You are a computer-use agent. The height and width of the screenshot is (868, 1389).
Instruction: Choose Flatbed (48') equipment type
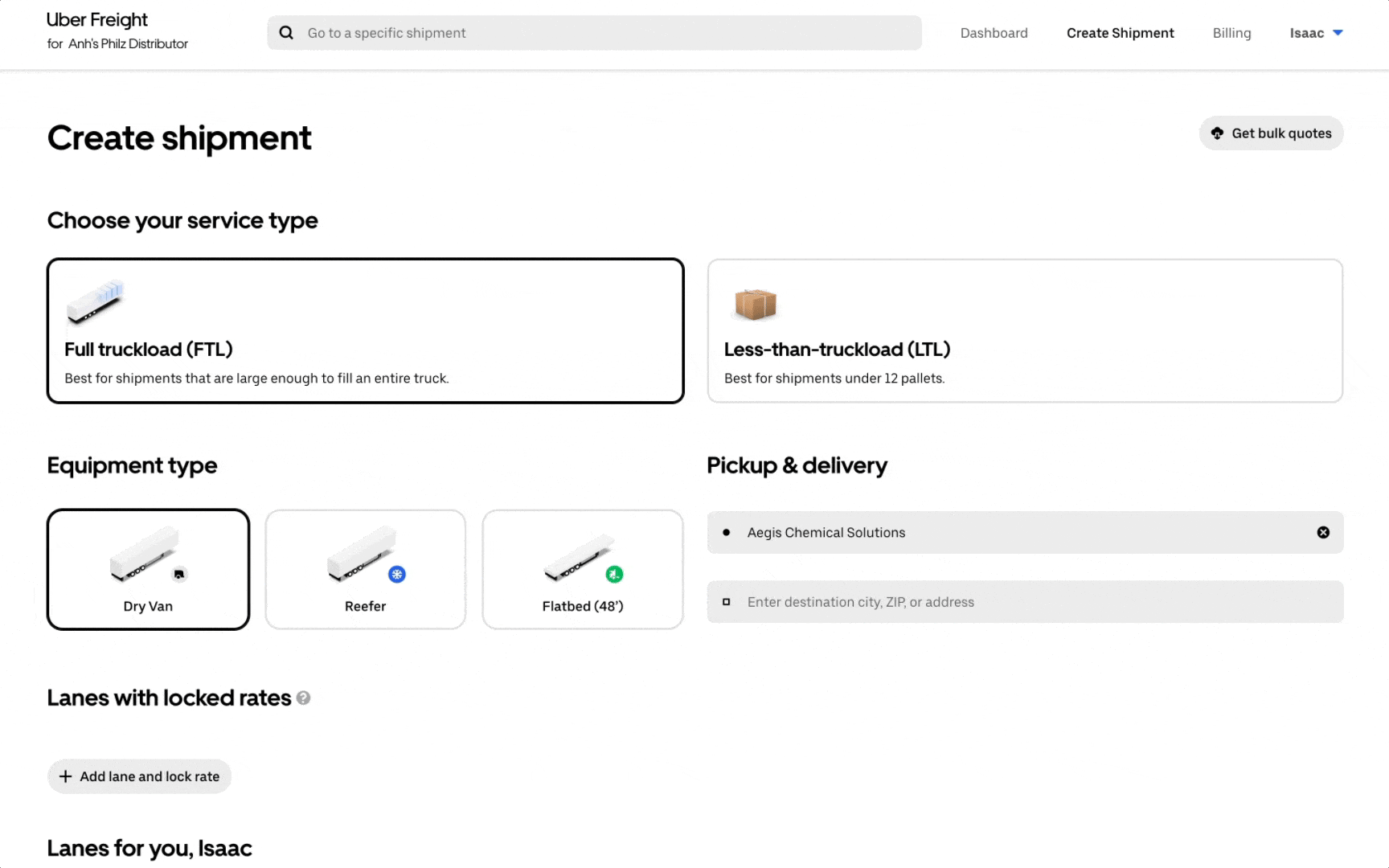(583, 569)
